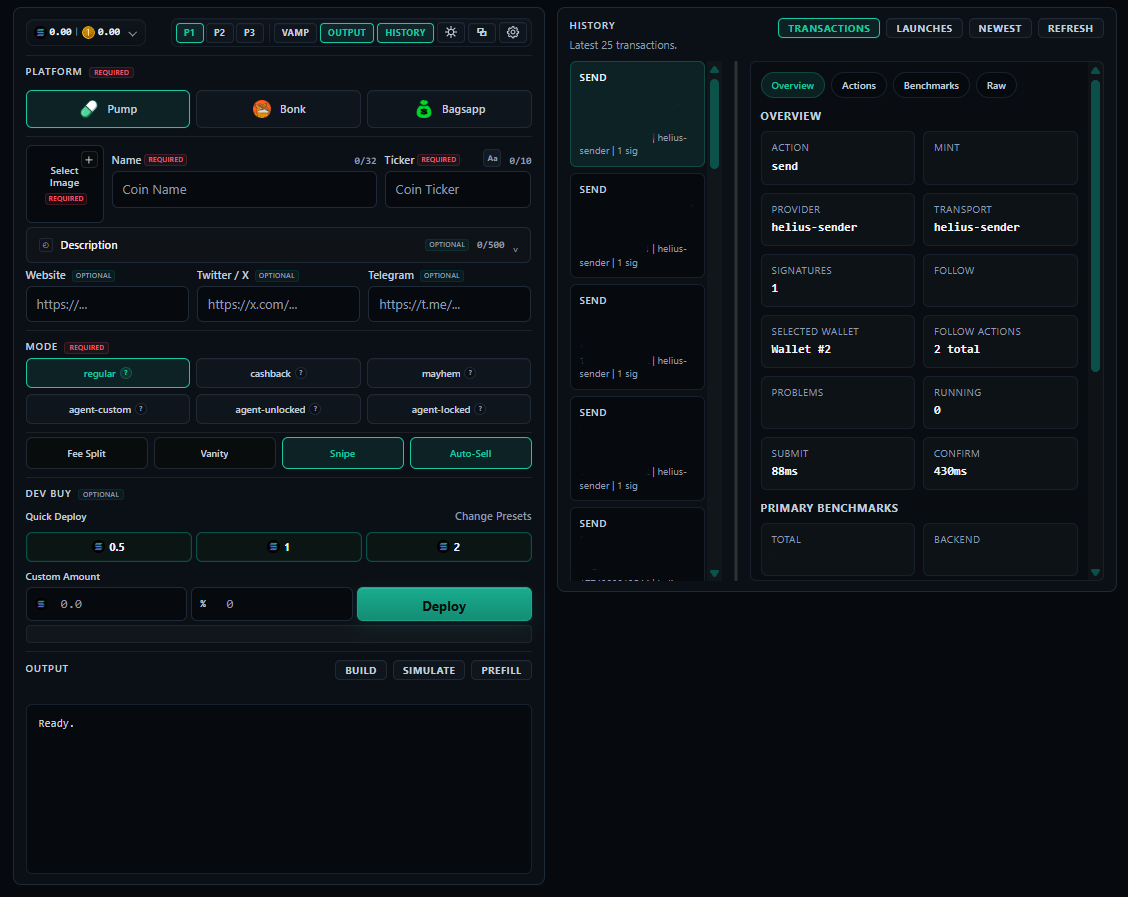1128x897 pixels.
Task: Pick the 0.5 SOL quick deploy preset
Action: point(109,547)
